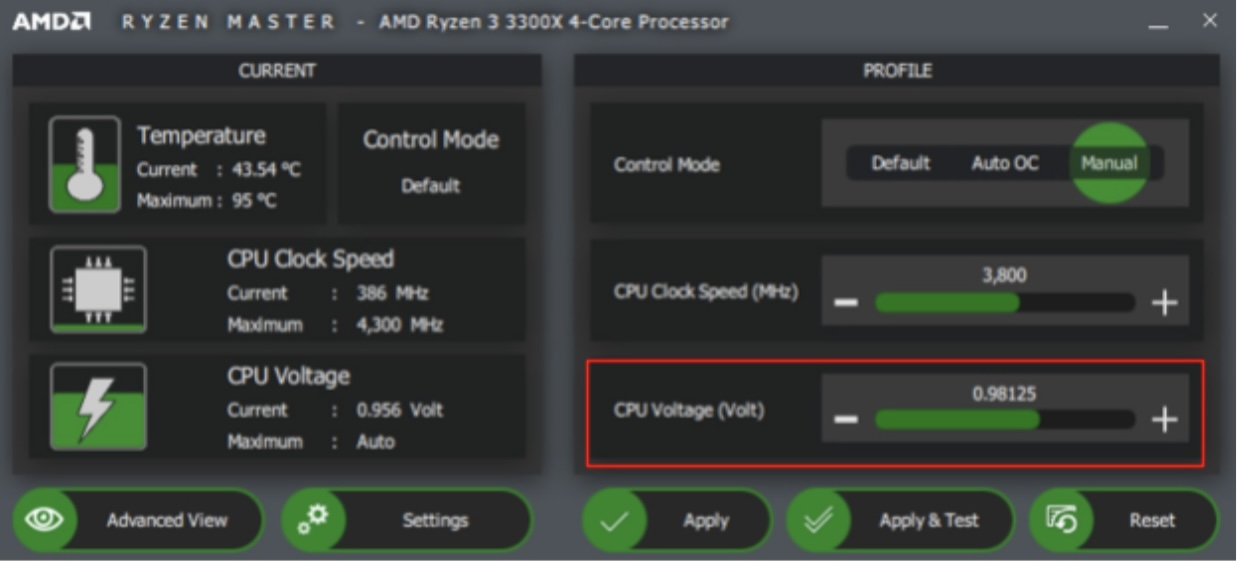Click the CPU Voltage slider bar
This screenshot has height=572, width=1255.
click(x=1004, y=420)
